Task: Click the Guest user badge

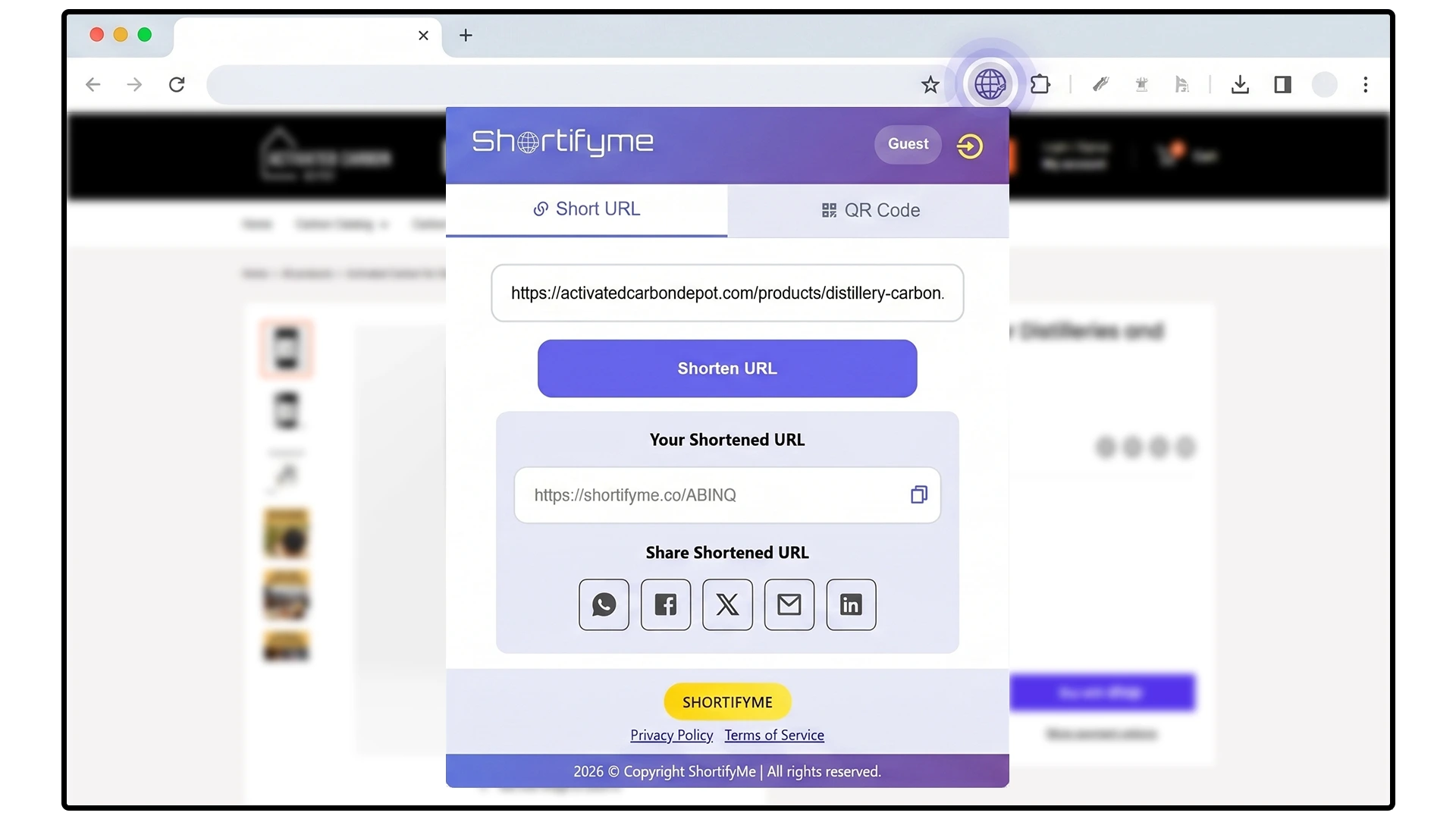Action: click(x=908, y=144)
